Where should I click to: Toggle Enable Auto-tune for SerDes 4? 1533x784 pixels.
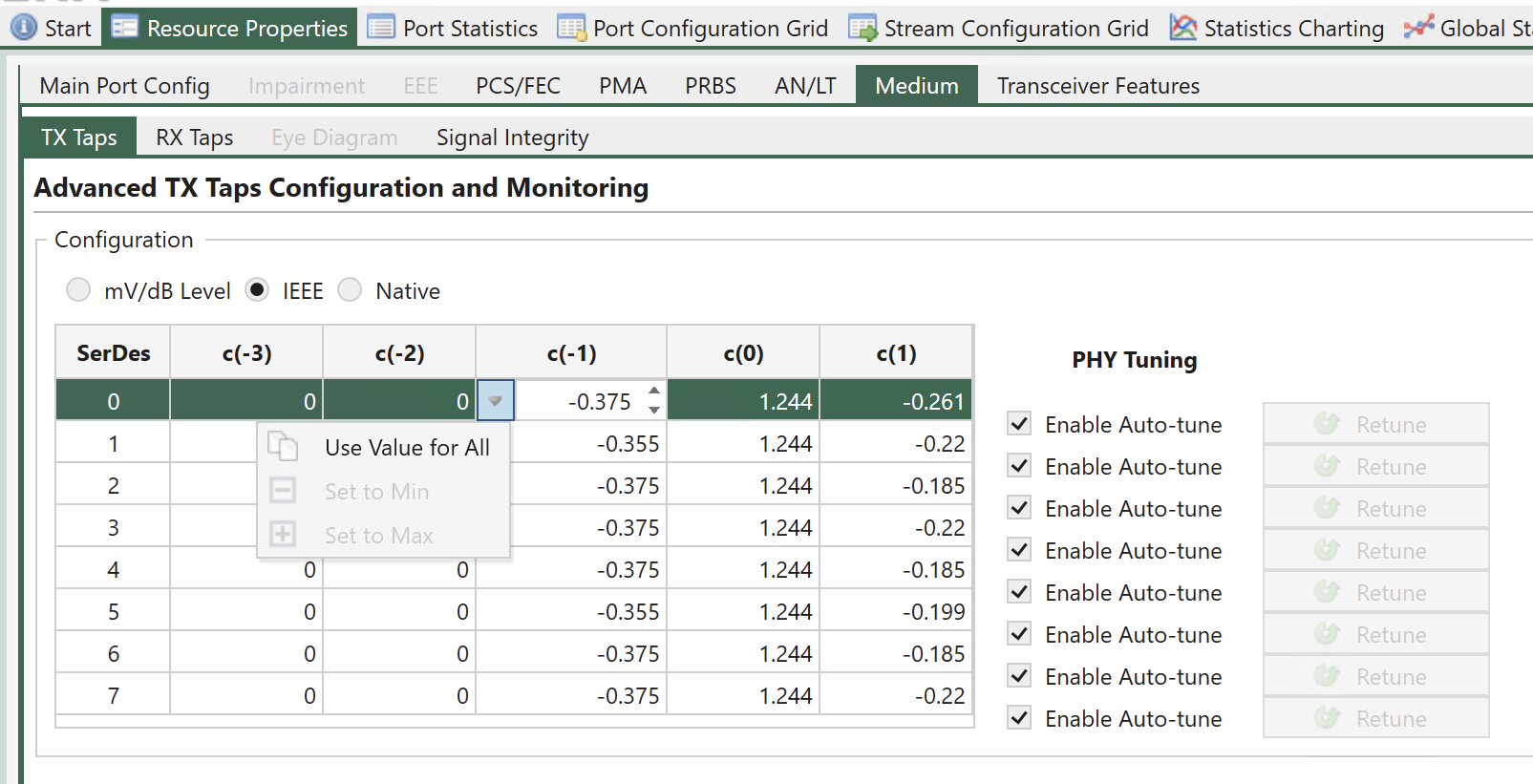coord(1019,591)
